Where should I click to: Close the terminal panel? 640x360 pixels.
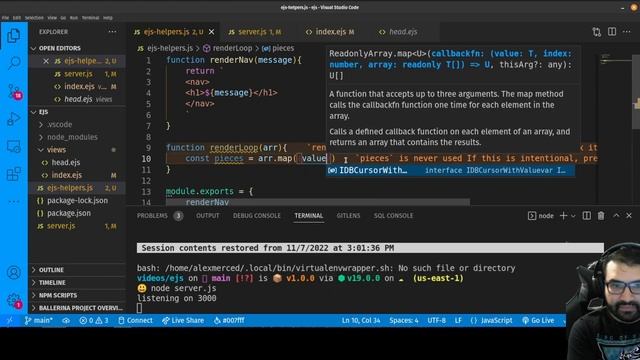point(629,216)
